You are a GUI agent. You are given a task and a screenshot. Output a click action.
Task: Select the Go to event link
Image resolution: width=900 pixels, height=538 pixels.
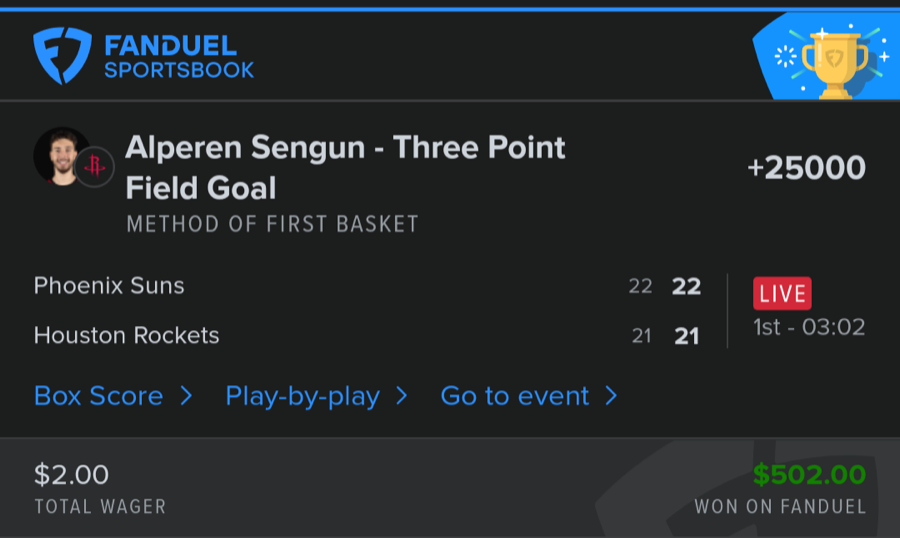coord(514,396)
